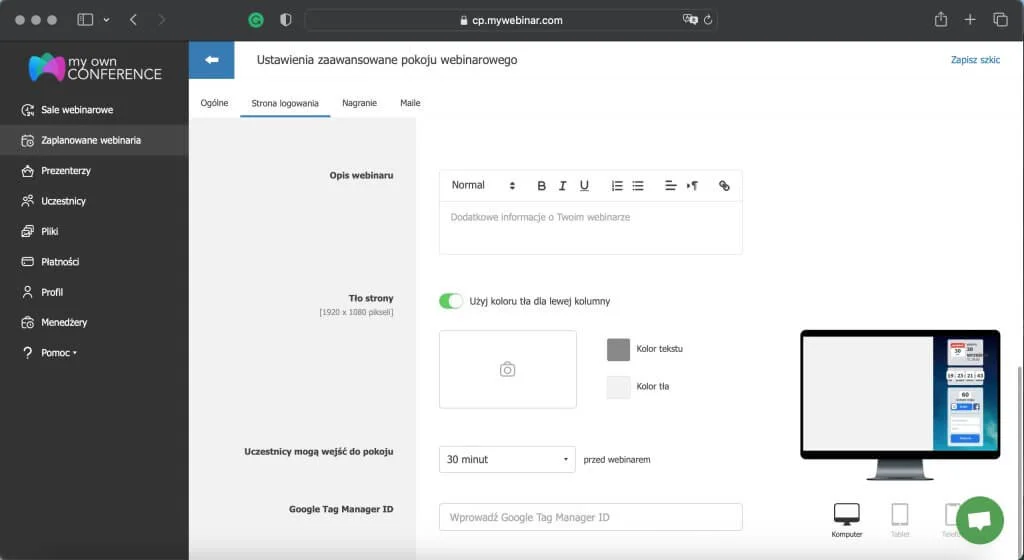Viewport: 1024px width, 560px height.
Task: Expand the Pomoc menu in the sidebar
Action: pos(58,353)
